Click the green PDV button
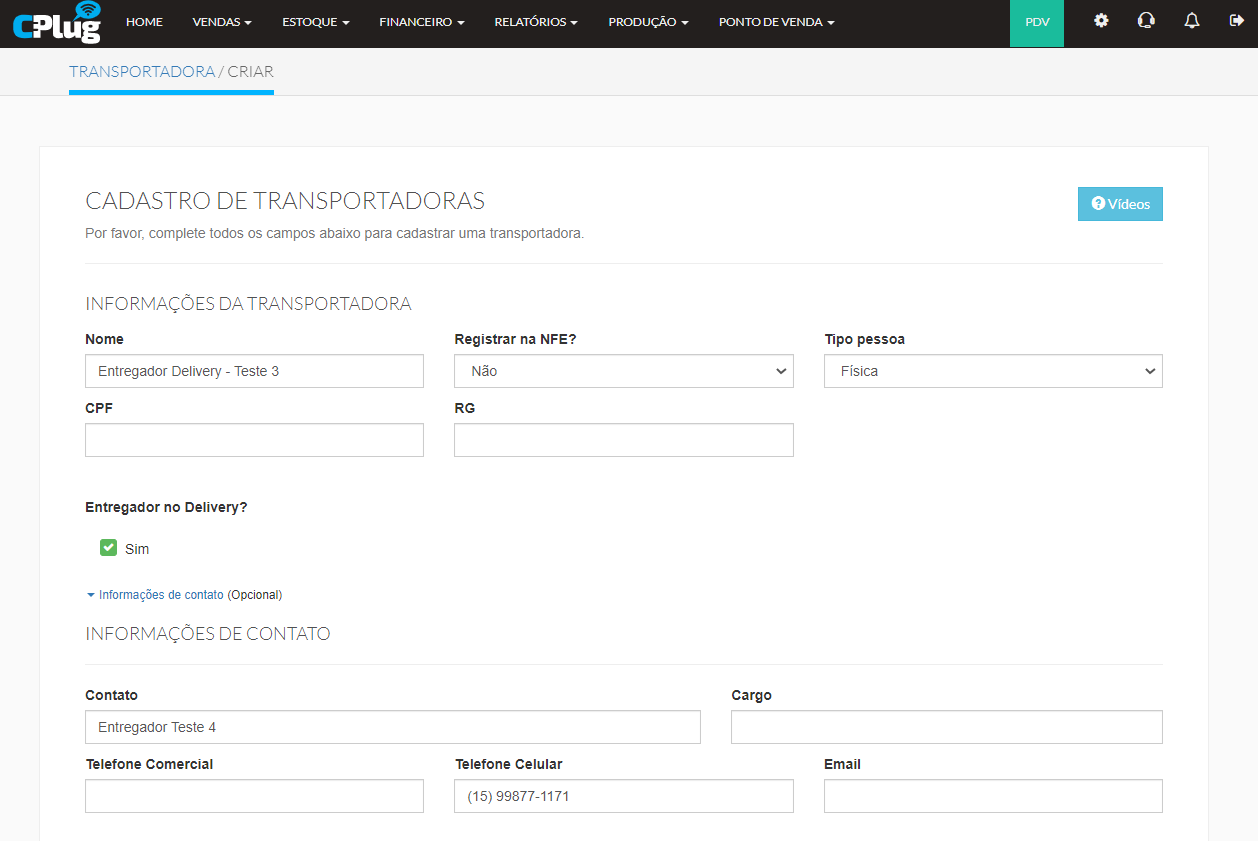This screenshot has width=1258, height=841. tap(1037, 23)
